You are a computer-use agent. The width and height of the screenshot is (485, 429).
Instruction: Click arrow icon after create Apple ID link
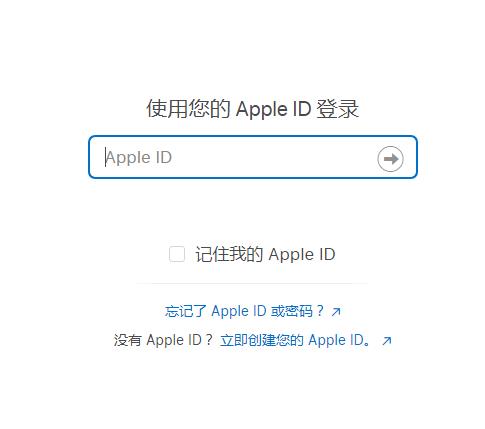(387, 341)
